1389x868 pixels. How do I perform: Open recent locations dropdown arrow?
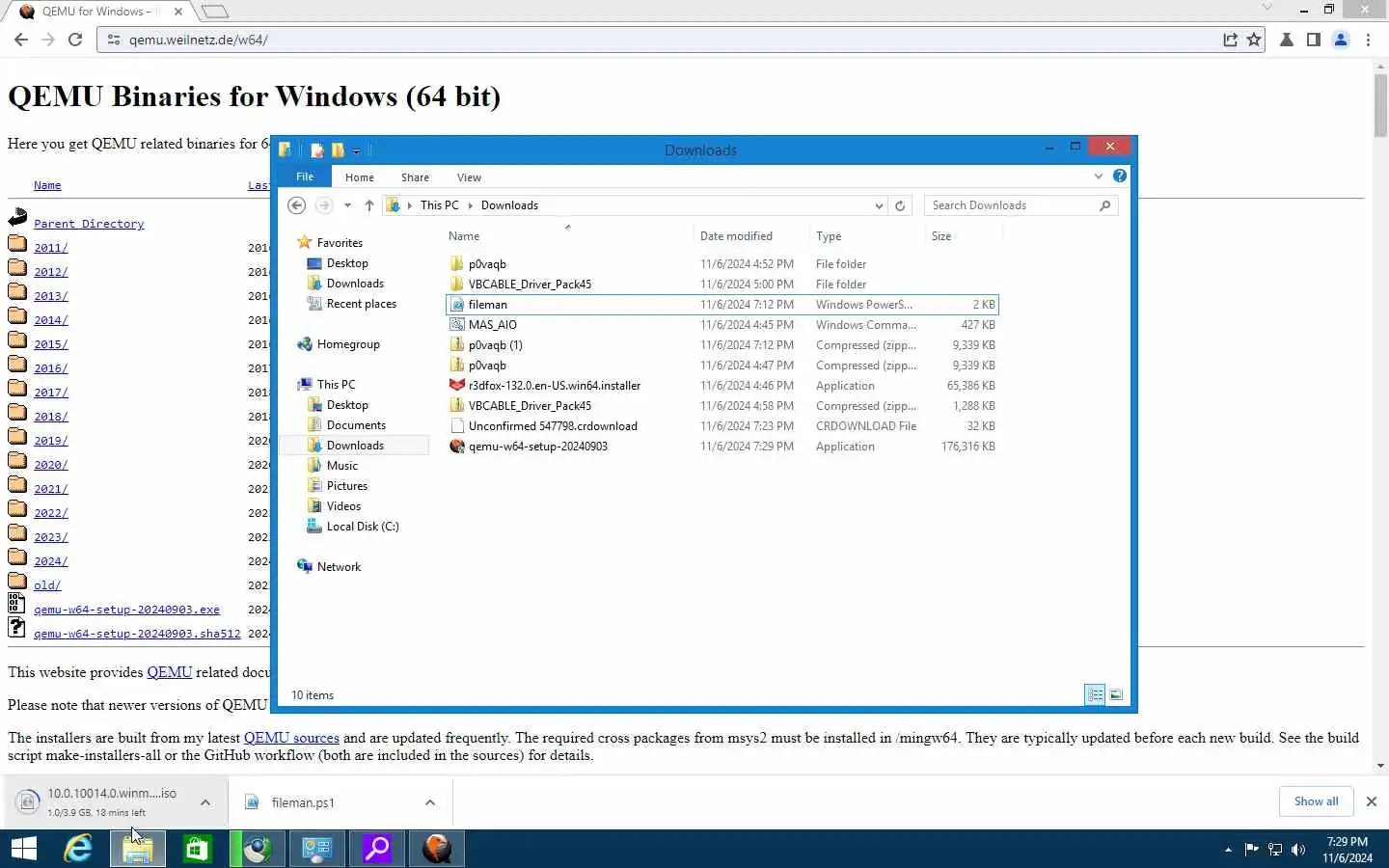click(x=347, y=205)
